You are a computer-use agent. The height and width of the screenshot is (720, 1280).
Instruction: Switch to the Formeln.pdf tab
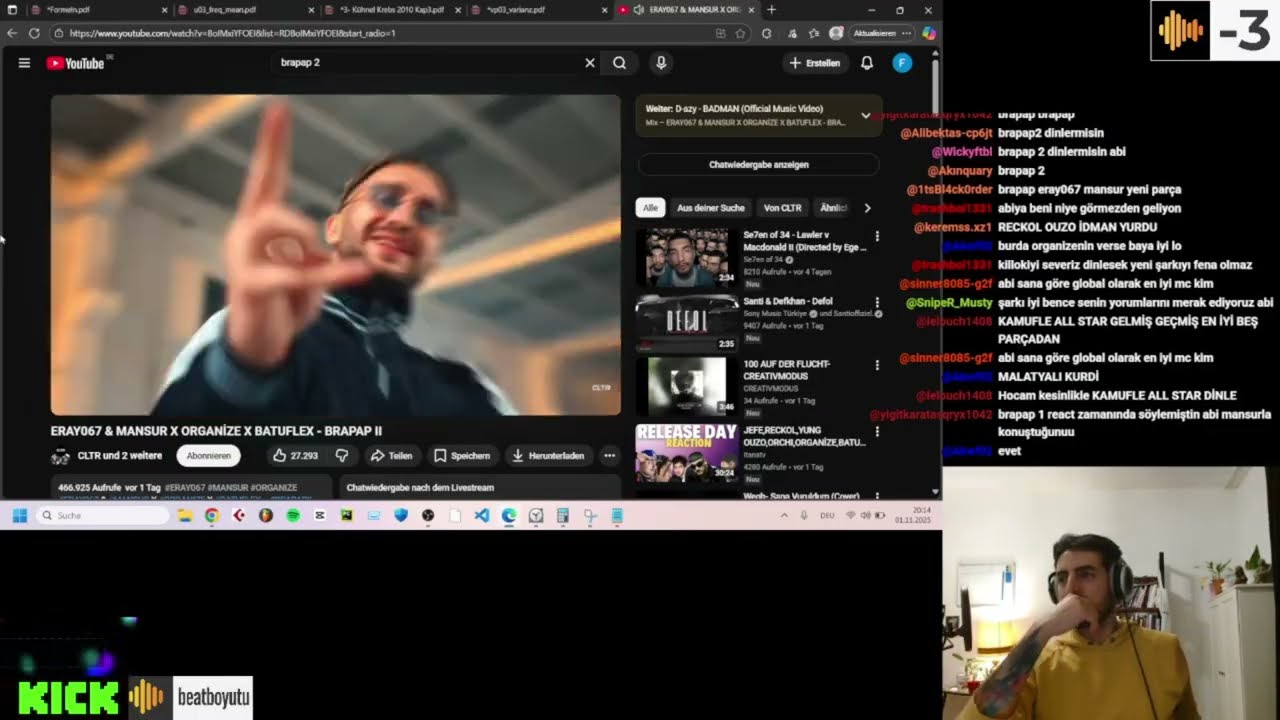(98, 10)
